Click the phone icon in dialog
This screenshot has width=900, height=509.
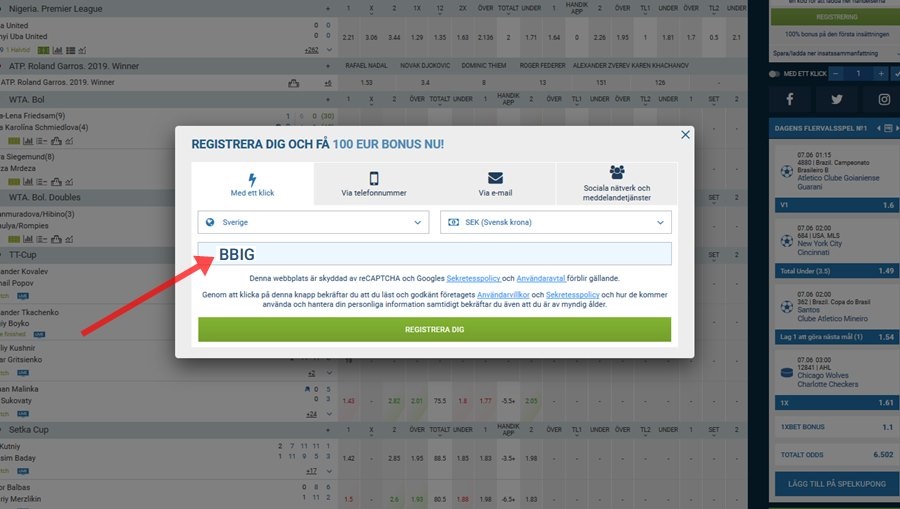(x=374, y=178)
